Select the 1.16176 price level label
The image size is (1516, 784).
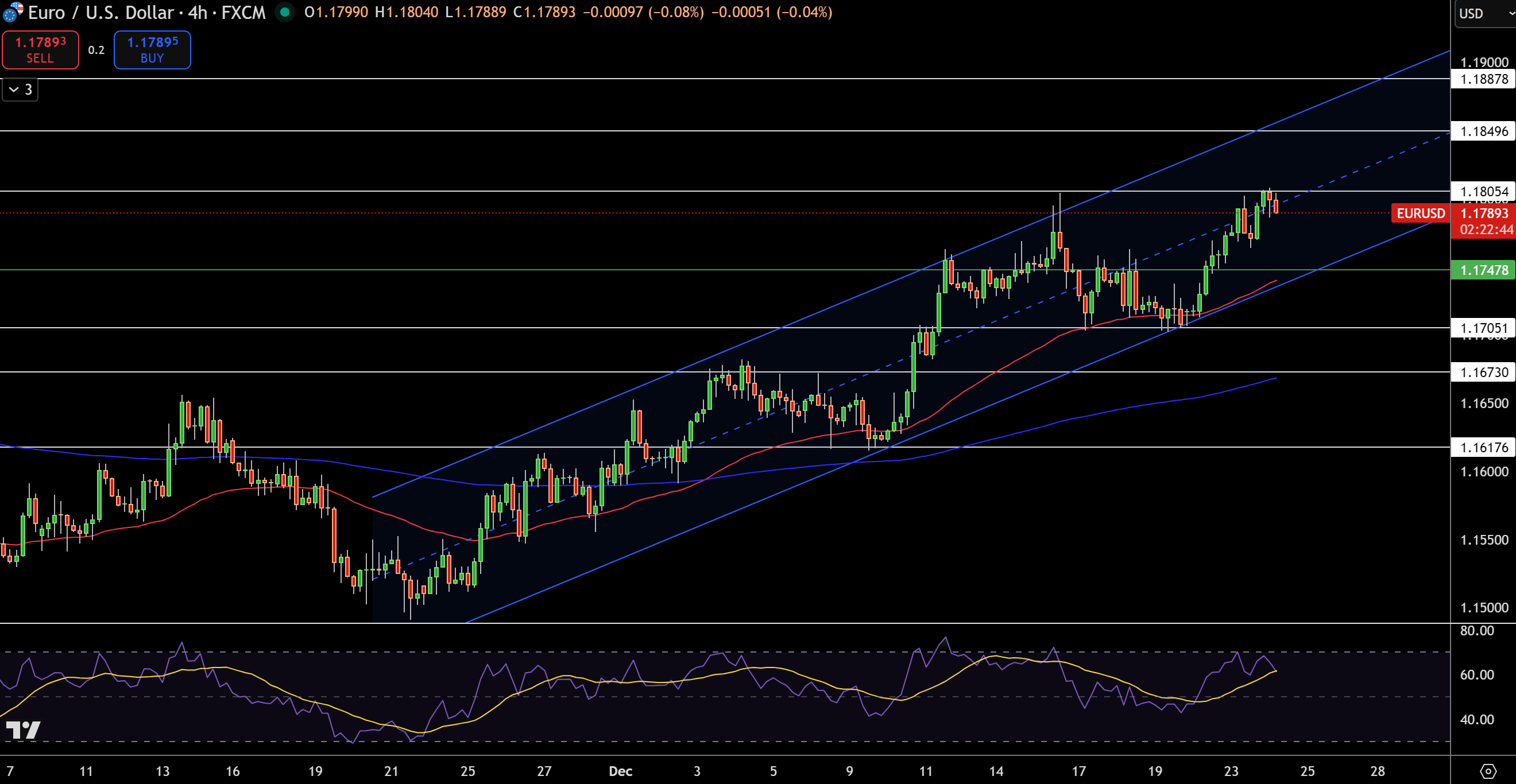(1484, 447)
